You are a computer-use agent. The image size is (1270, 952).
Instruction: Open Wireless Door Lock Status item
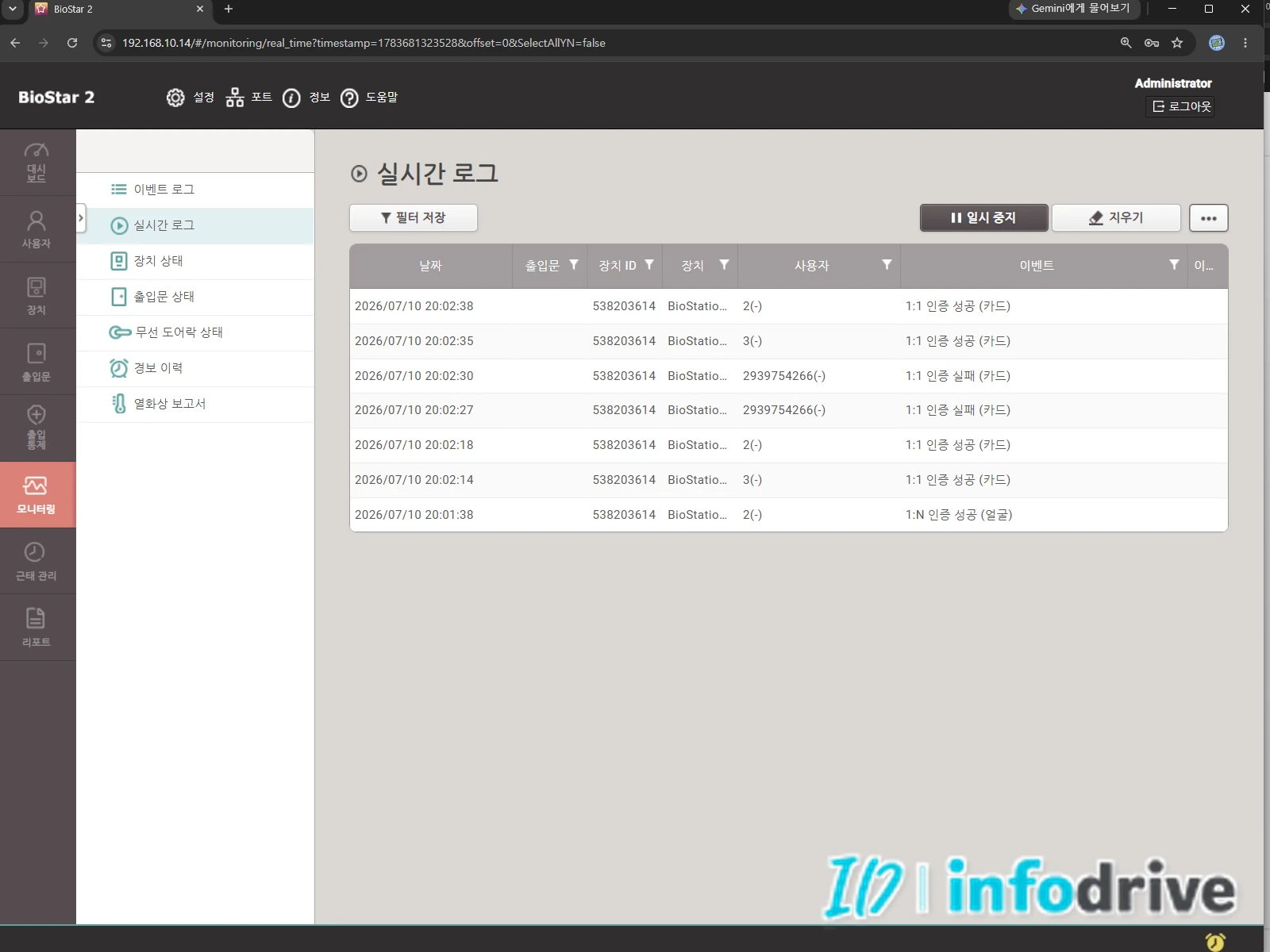coord(195,332)
